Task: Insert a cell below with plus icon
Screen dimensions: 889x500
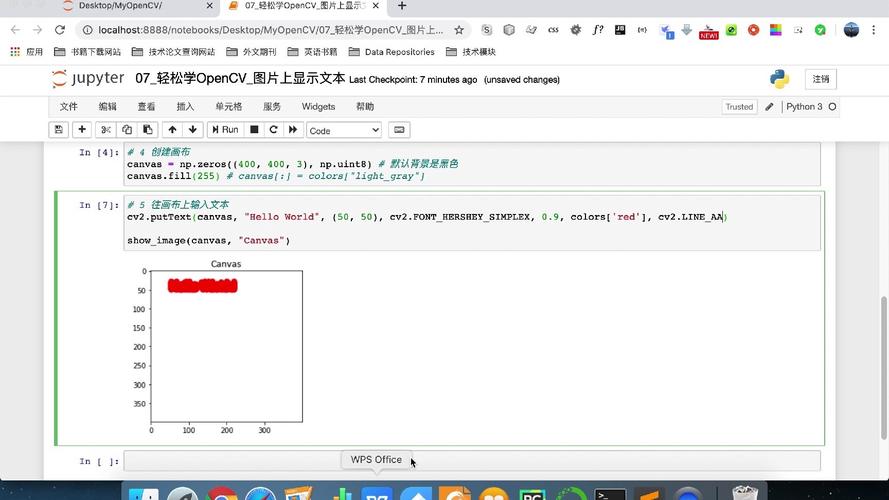Action: (x=82, y=130)
